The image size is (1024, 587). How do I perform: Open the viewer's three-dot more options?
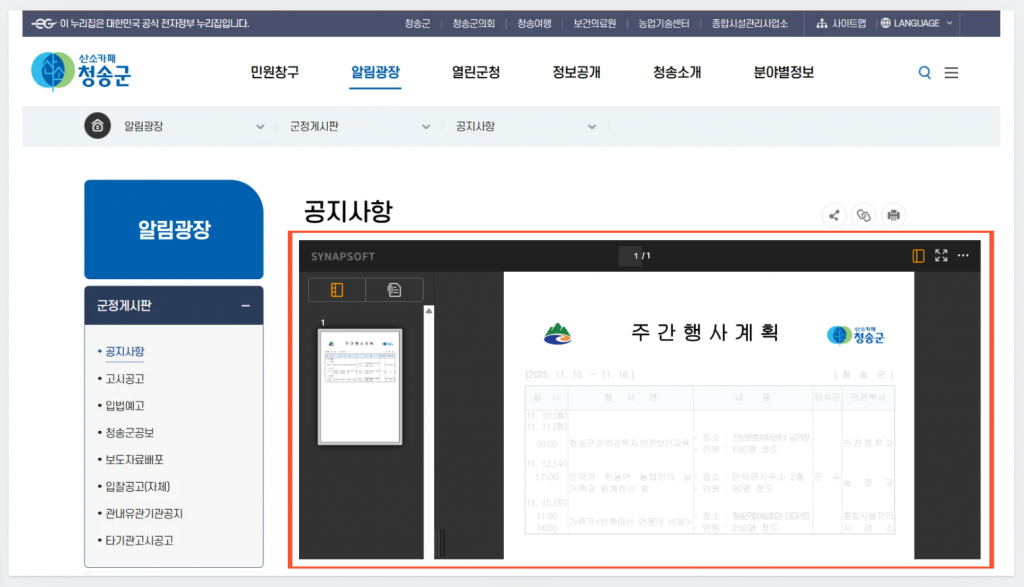pos(963,256)
